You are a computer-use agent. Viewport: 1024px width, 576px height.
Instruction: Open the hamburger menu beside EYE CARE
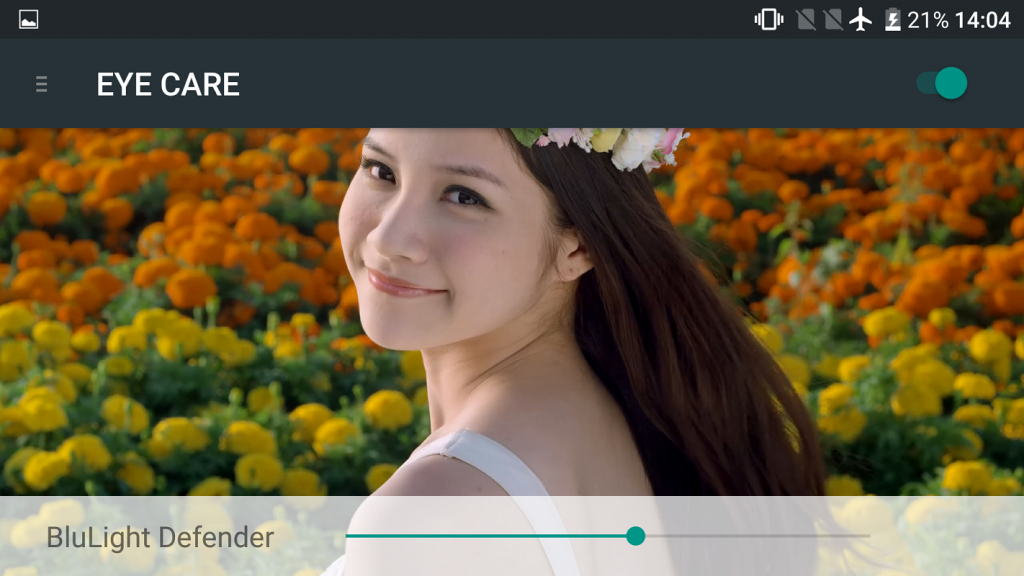[x=41, y=84]
